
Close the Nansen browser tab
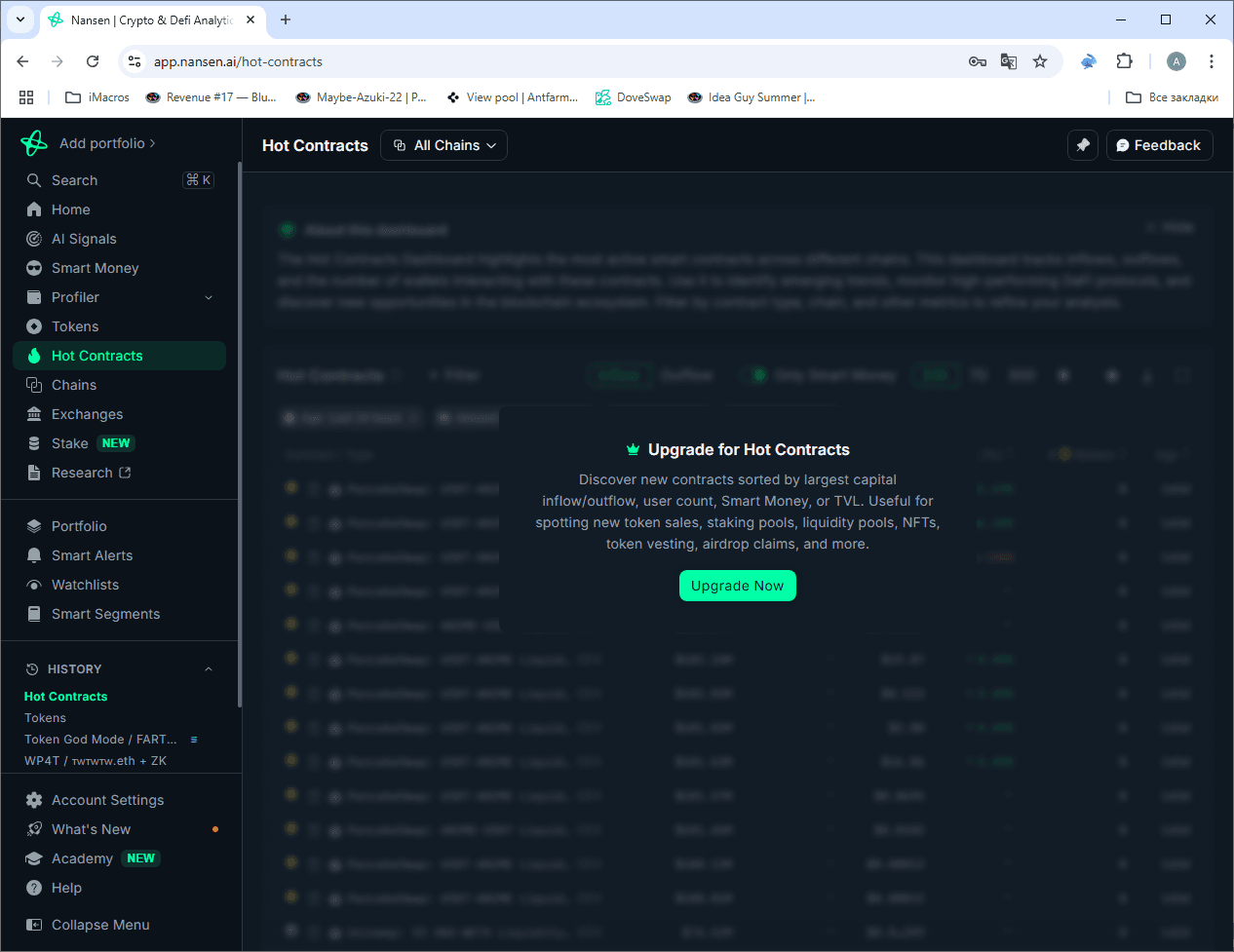tap(251, 19)
